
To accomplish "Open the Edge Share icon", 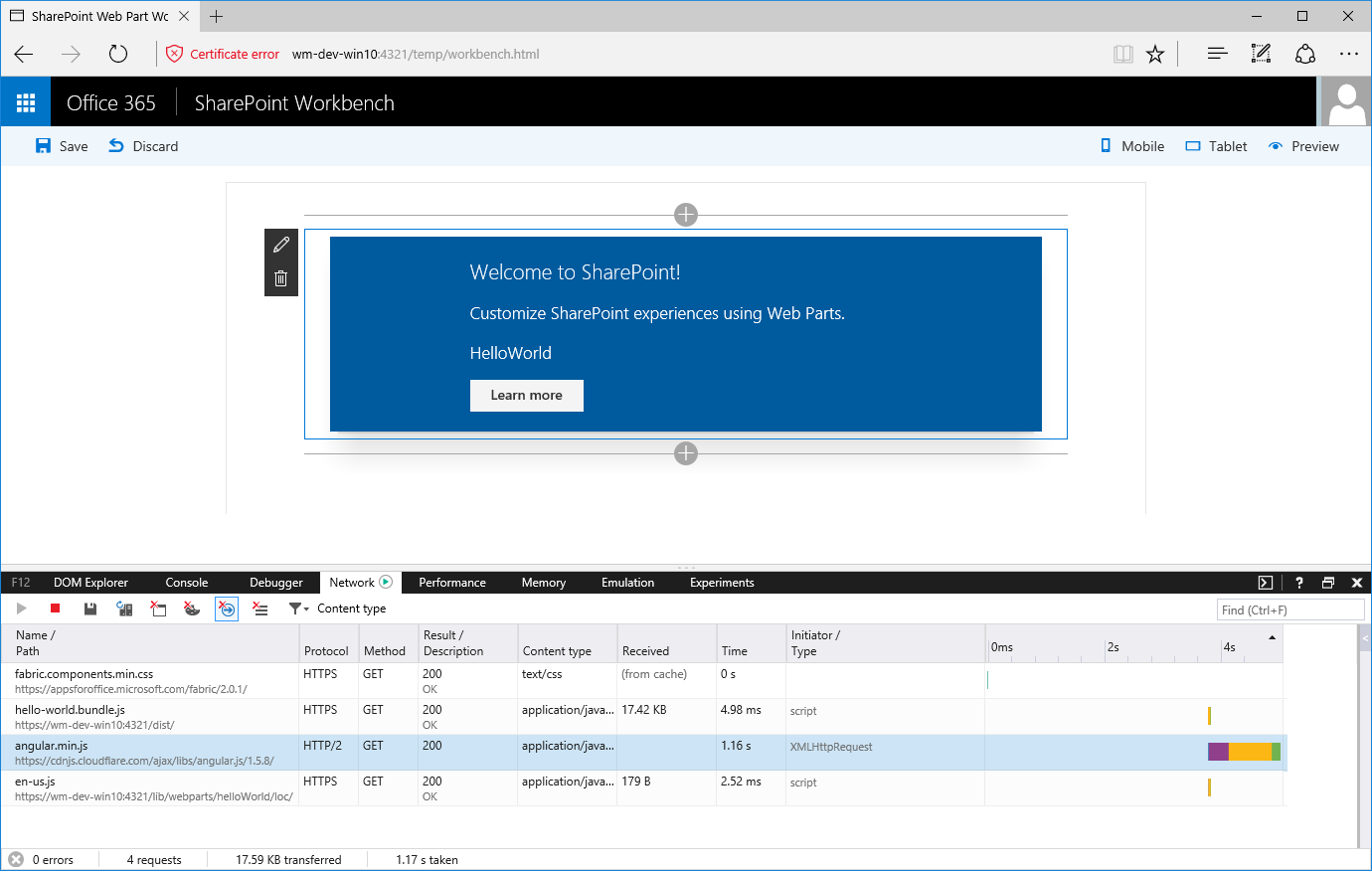I will [x=1305, y=54].
